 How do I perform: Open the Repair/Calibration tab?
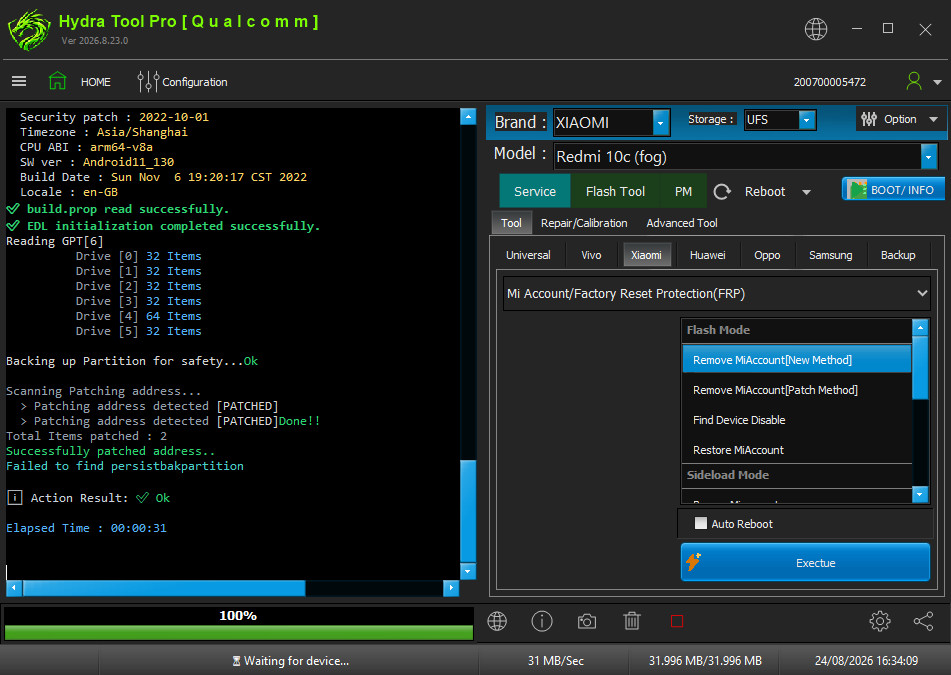point(584,223)
